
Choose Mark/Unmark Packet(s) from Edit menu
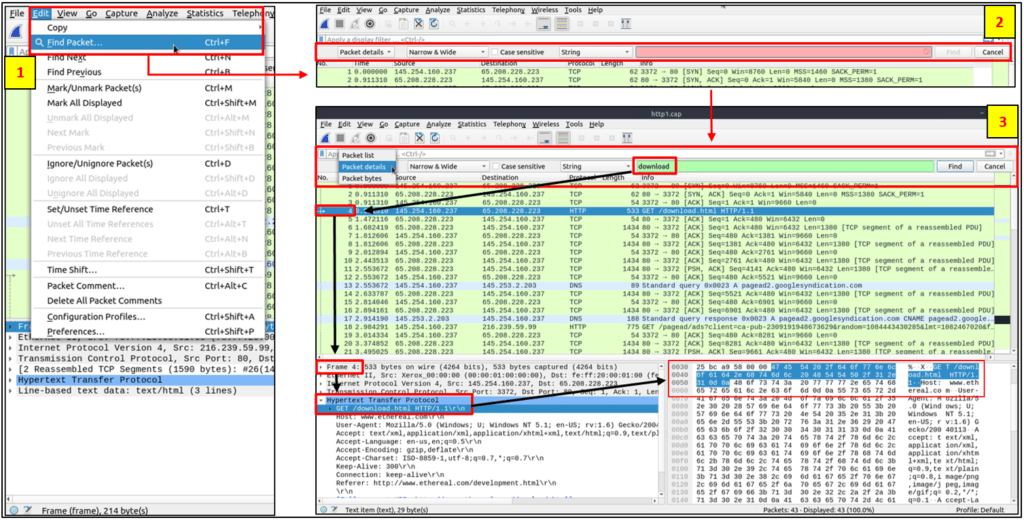tap(147, 88)
